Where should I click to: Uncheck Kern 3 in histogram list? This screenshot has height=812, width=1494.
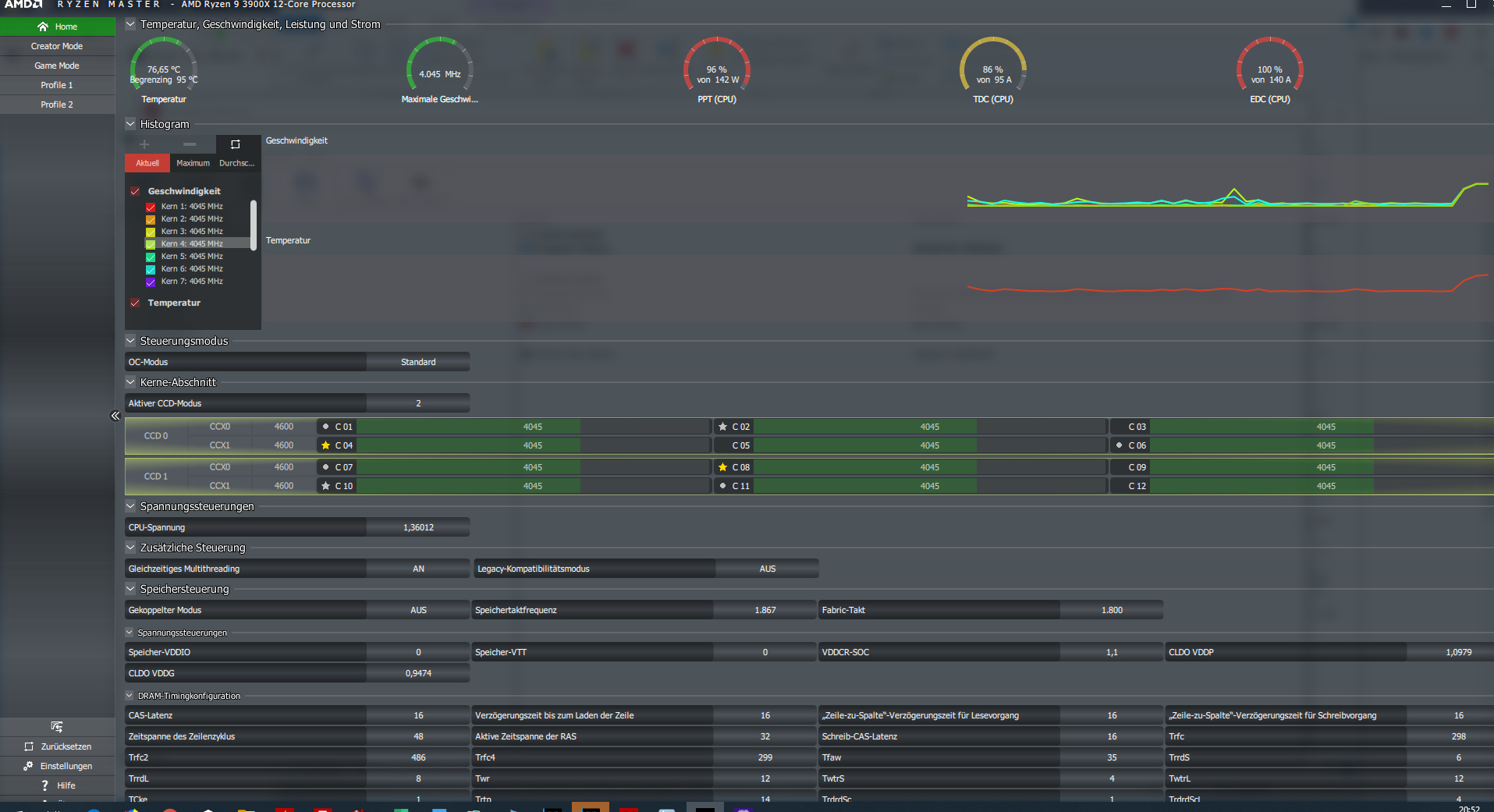tap(151, 232)
